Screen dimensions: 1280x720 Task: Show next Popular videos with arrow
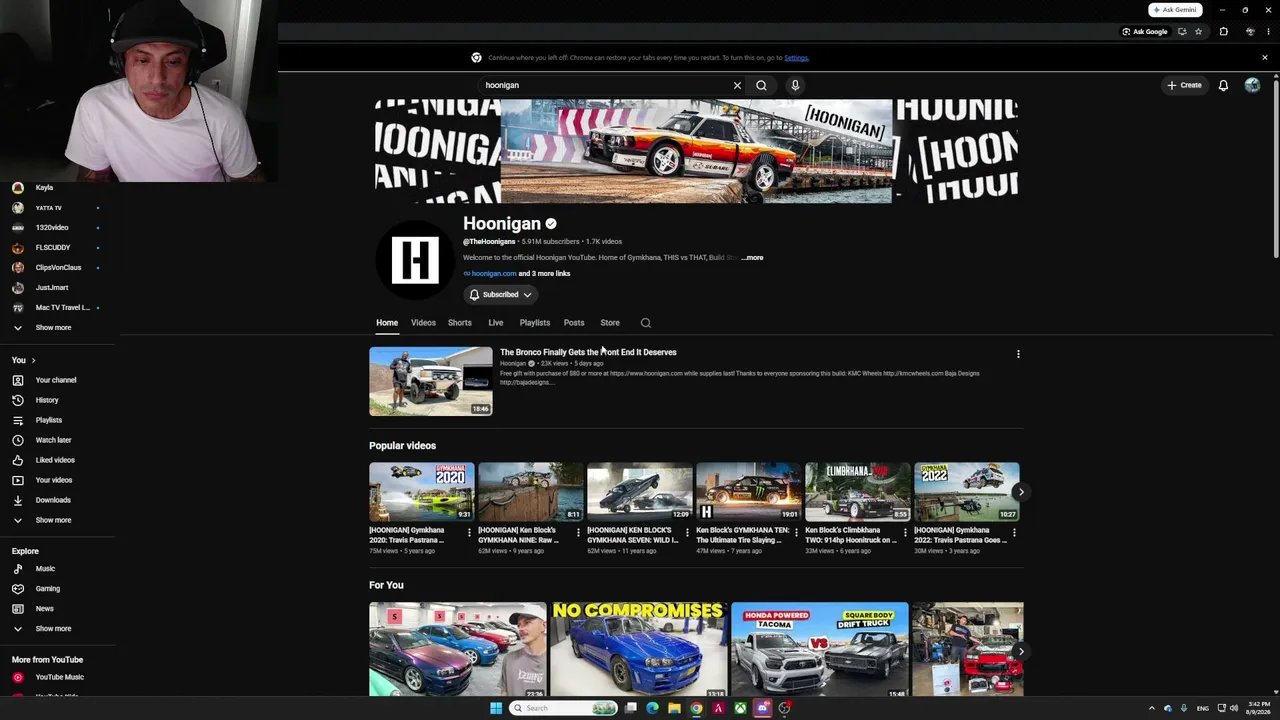click(x=1020, y=492)
